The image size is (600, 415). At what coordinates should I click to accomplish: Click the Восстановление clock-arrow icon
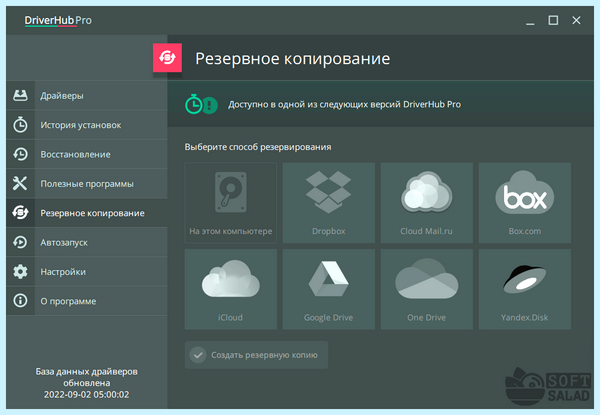coord(20,154)
